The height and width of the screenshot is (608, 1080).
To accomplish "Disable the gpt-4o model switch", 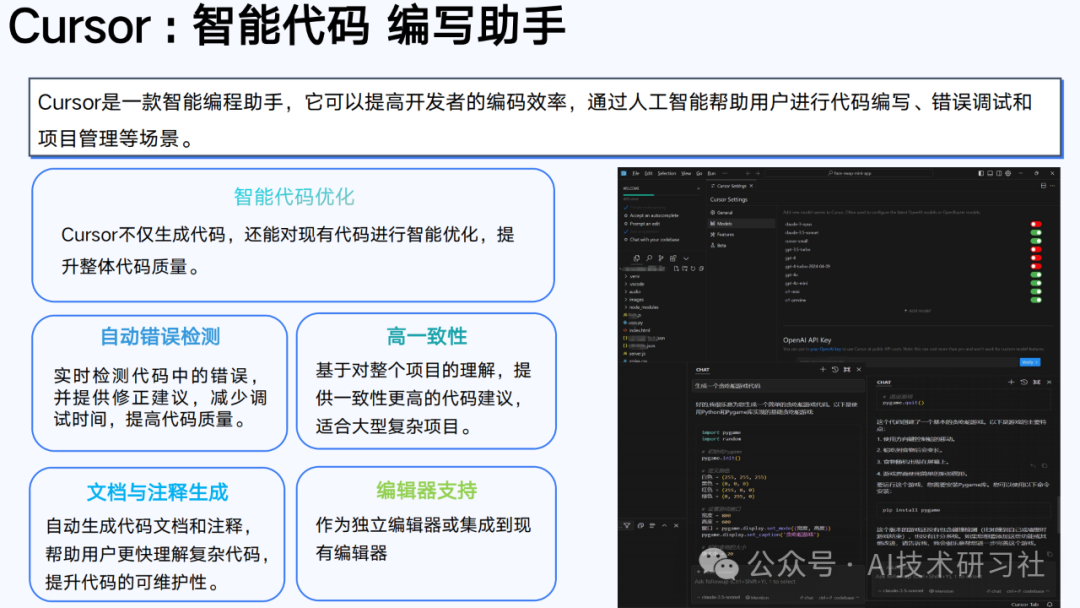I will 1036,274.
